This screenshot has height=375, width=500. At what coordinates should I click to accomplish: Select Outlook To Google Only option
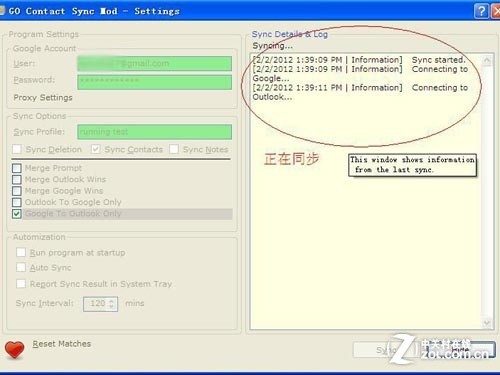point(17,202)
